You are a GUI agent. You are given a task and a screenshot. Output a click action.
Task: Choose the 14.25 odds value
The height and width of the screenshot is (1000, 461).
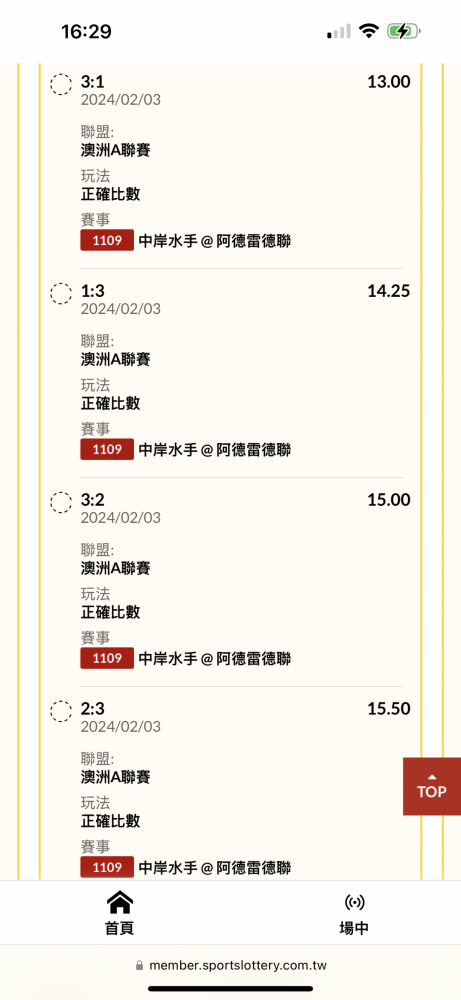(389, 291)
